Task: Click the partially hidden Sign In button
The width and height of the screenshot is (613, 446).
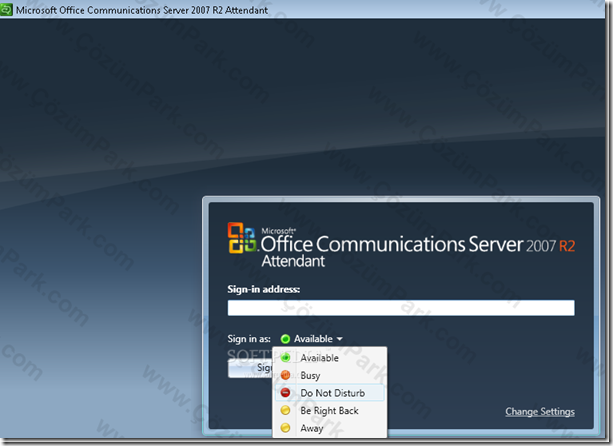Action: 250,368
